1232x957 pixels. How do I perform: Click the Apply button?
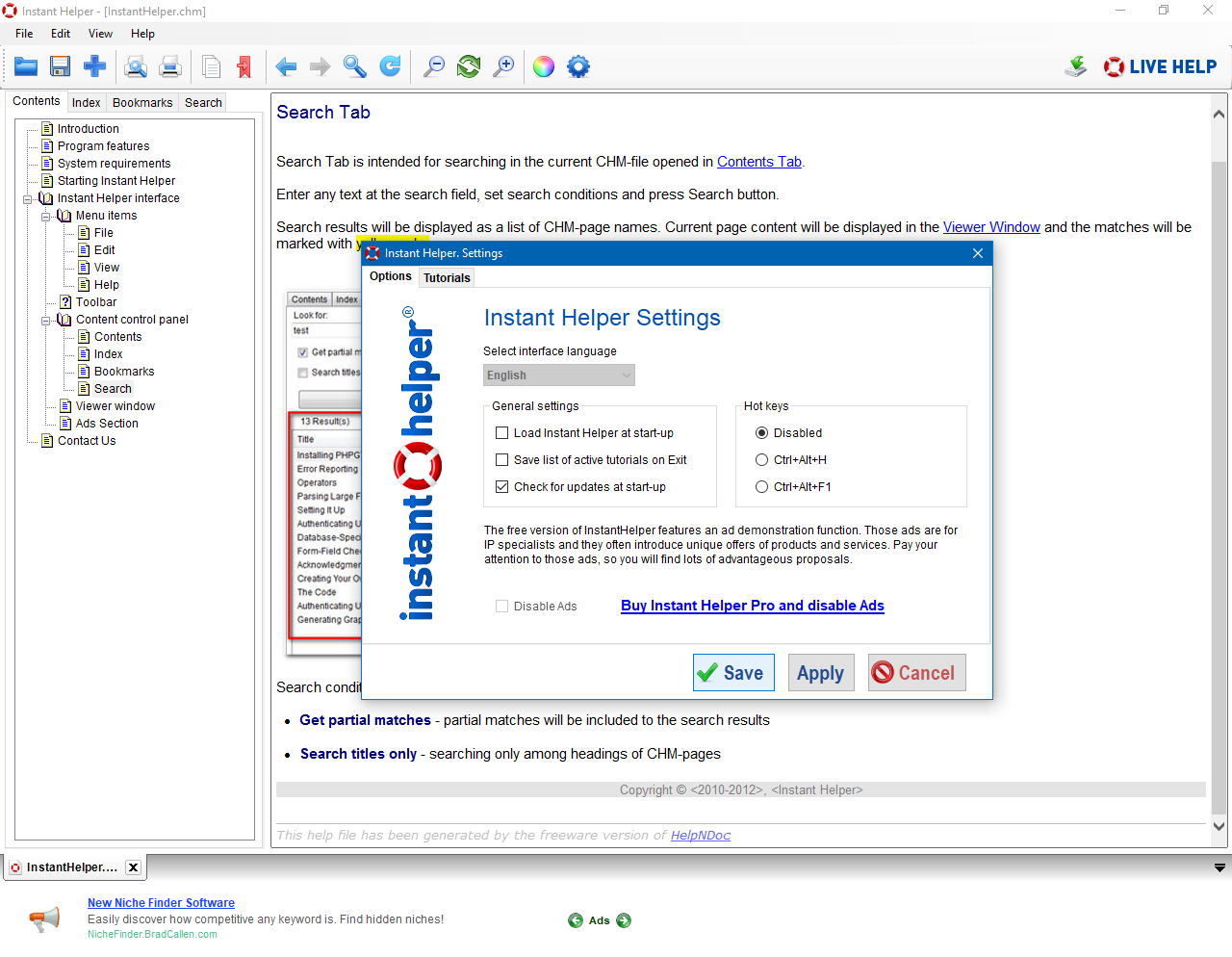tap(820, 673)
